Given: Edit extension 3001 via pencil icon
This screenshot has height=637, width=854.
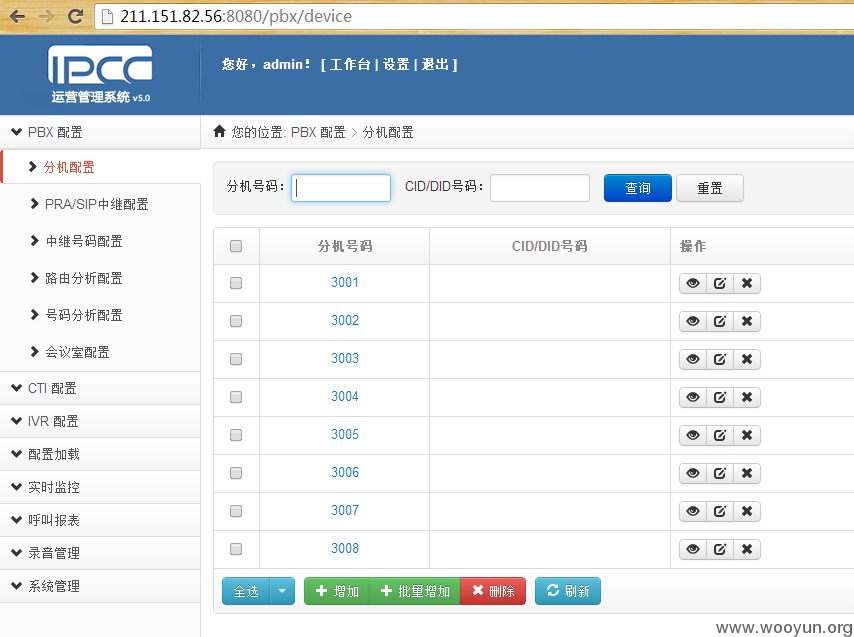Looking at the screenshot, I should 720,283.
